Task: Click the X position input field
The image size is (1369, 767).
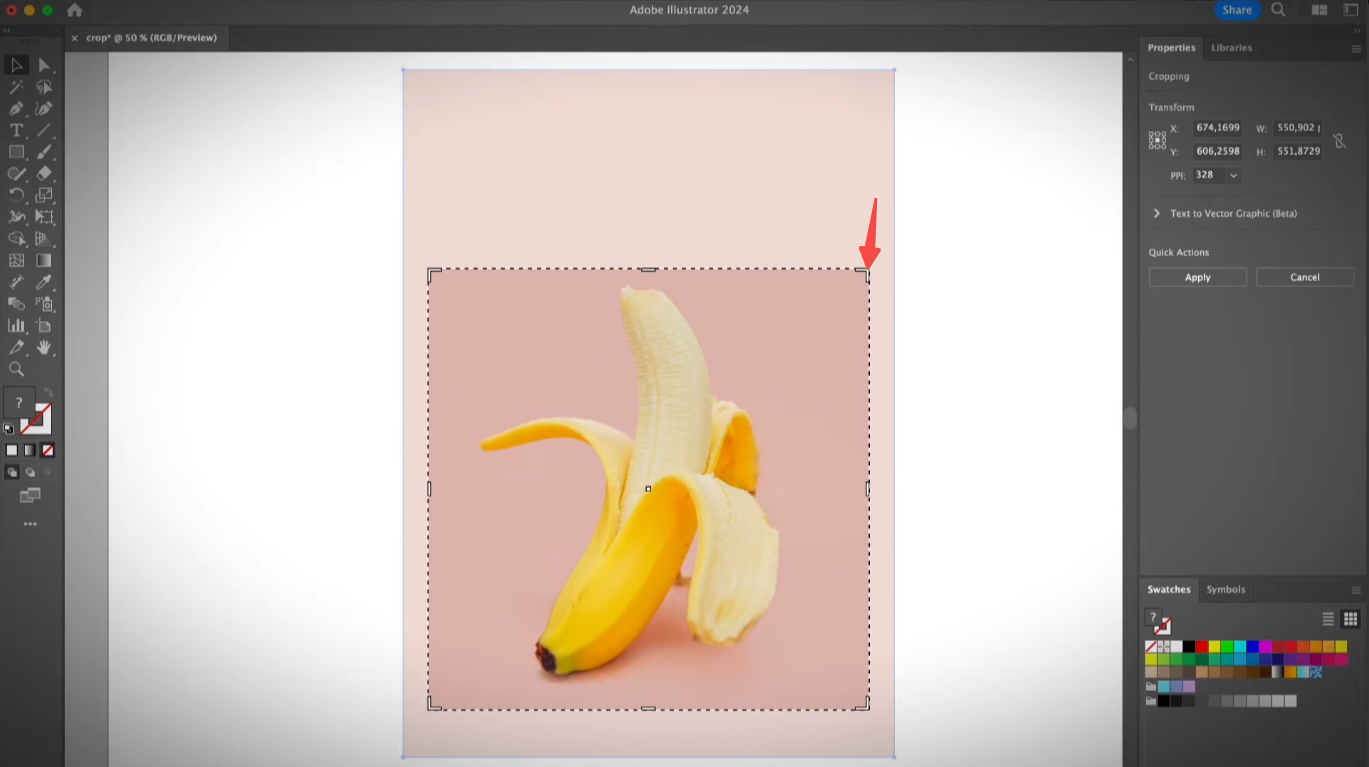Action: (x=1217, y=128)
